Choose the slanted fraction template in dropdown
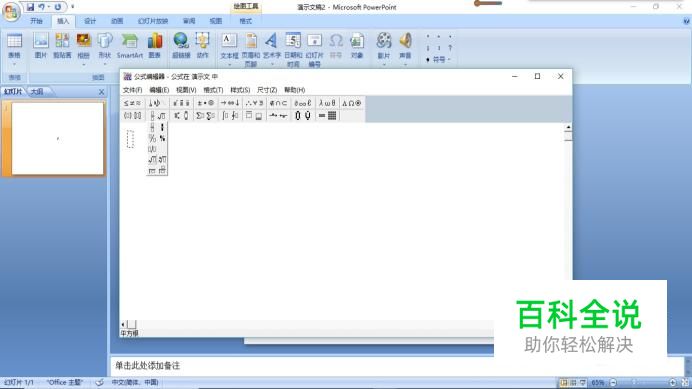 pyautogui.click(x=152, y=138)
